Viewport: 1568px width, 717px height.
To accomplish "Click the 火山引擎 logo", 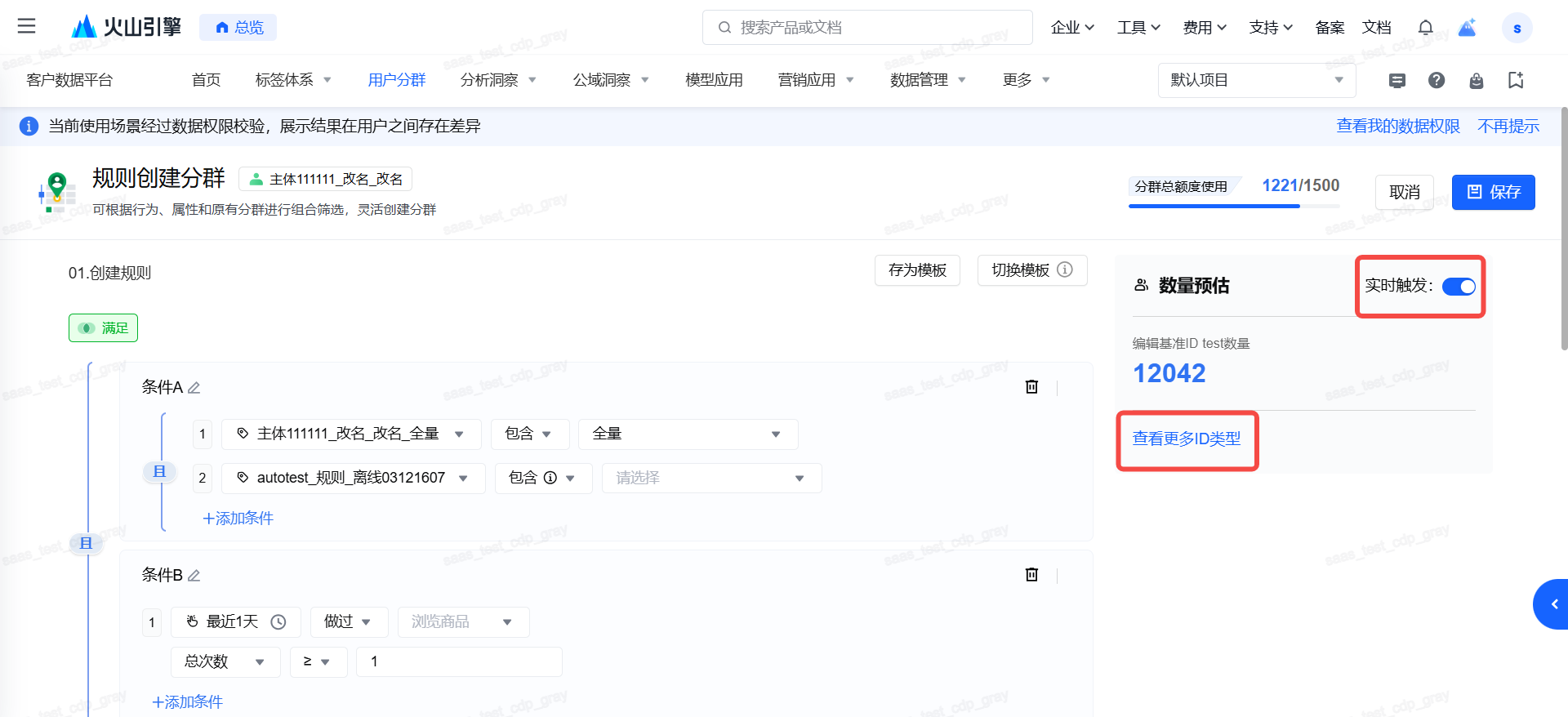I will point(126,27).
